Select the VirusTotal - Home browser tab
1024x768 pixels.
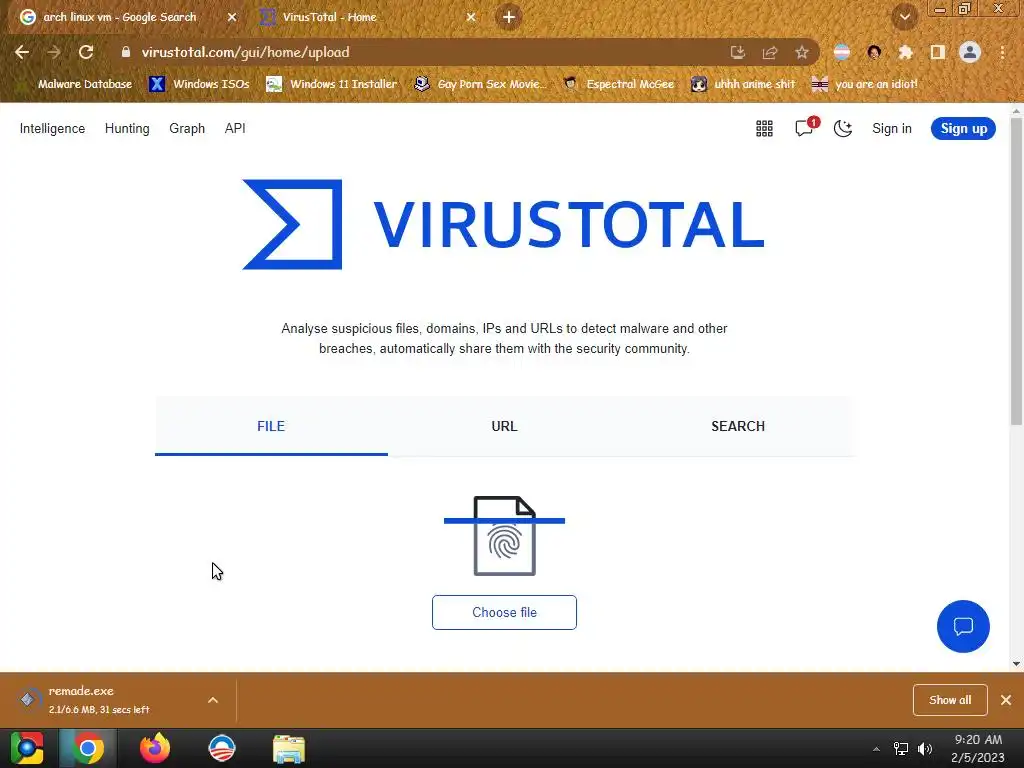pos(330,17)
